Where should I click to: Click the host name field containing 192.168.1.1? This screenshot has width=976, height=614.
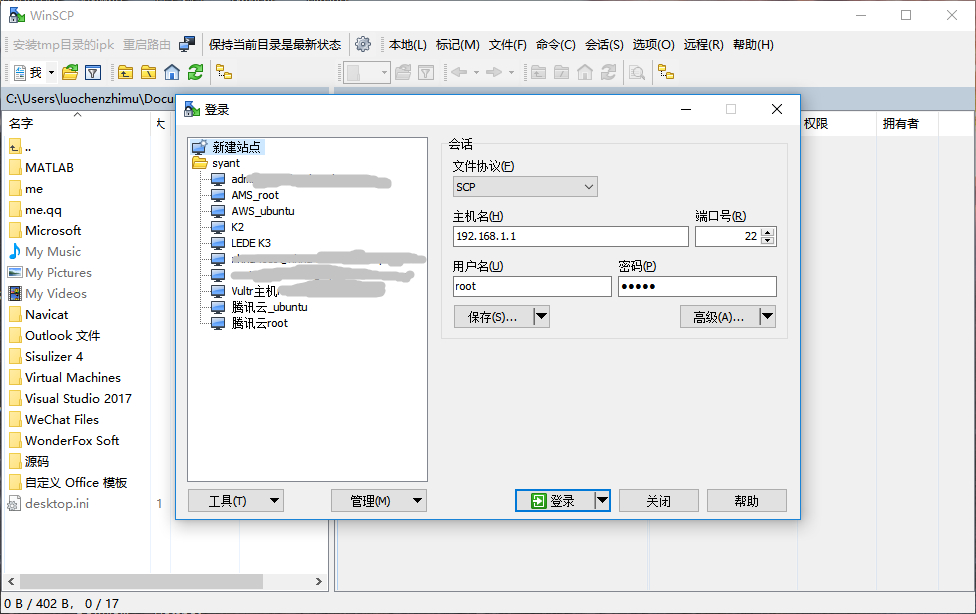[x=571, y=237]
